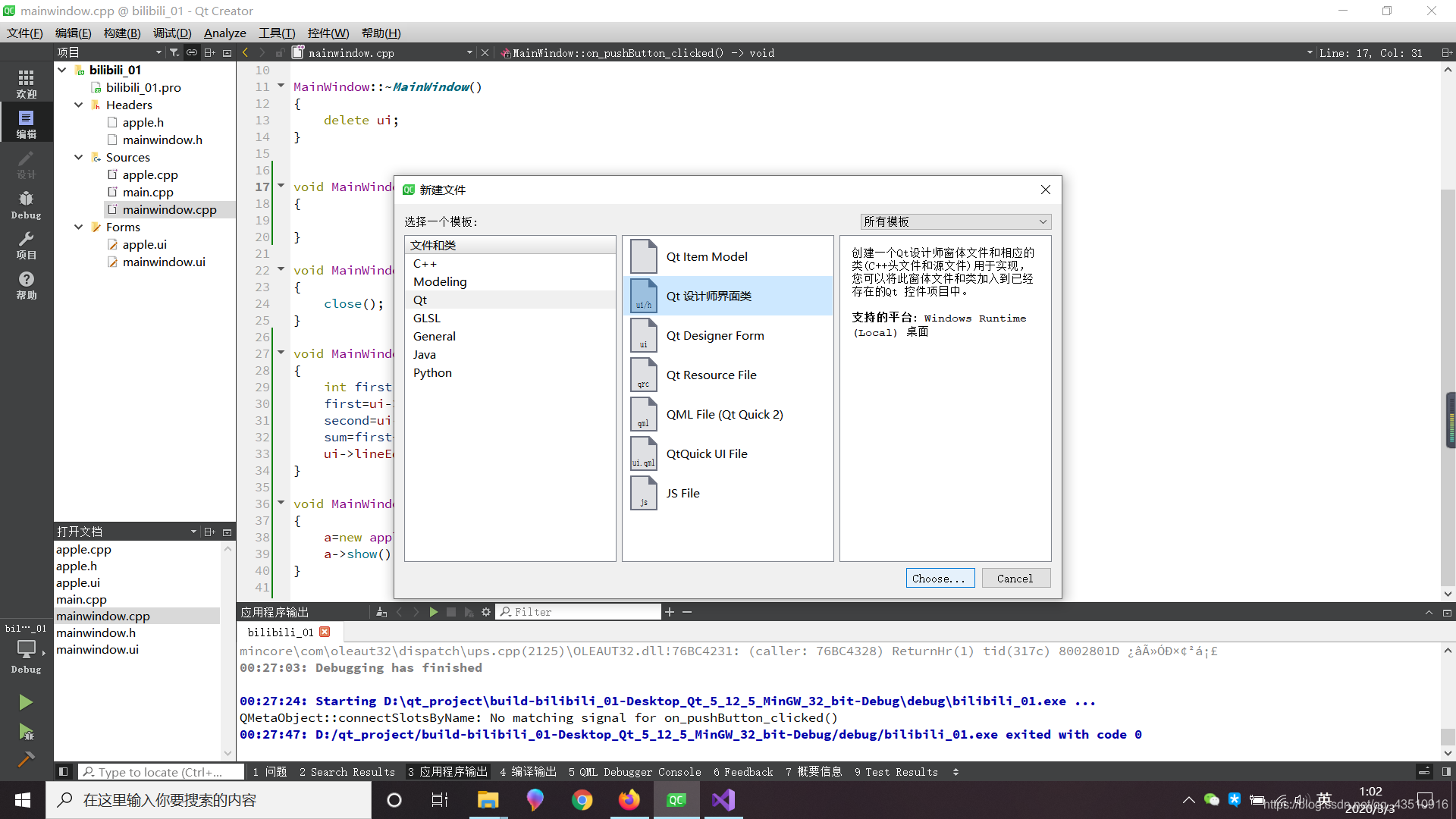Image resolution: width=1456 pixels, height=819 pixels.
Task: Switch to Debug mode in the left sidebar
Action: [26, 205]
